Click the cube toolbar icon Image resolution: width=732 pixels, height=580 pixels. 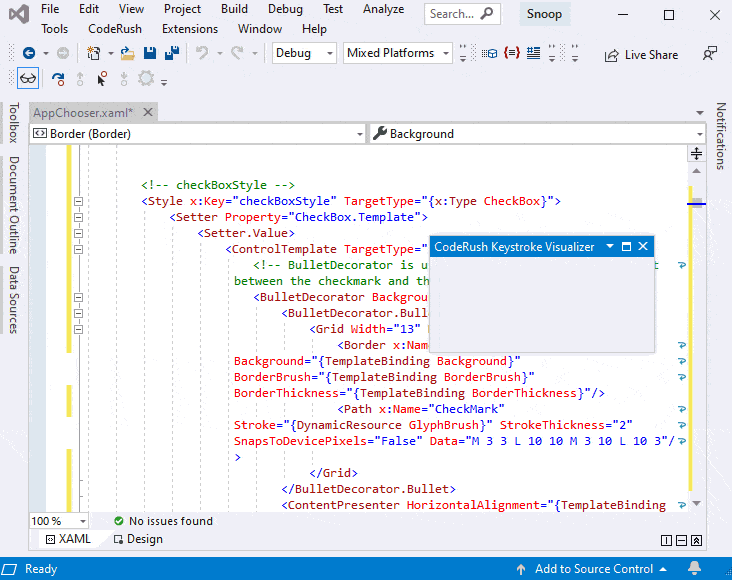pos(489,54)
